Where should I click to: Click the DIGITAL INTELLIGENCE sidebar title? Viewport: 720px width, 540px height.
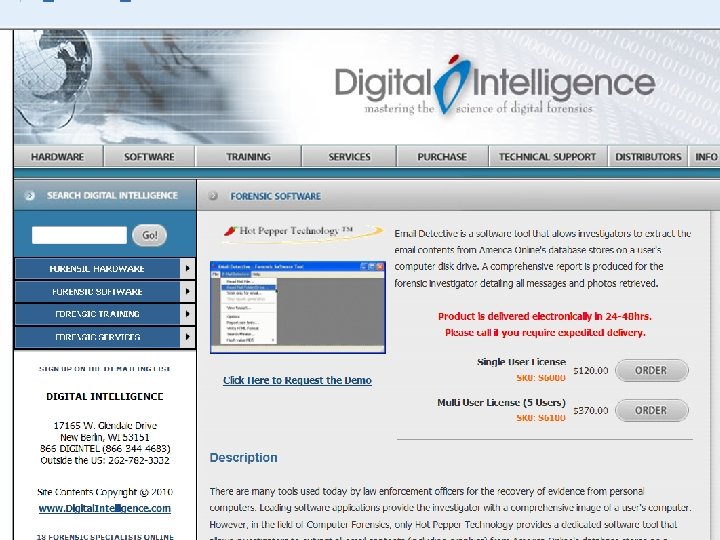[105, 397]
